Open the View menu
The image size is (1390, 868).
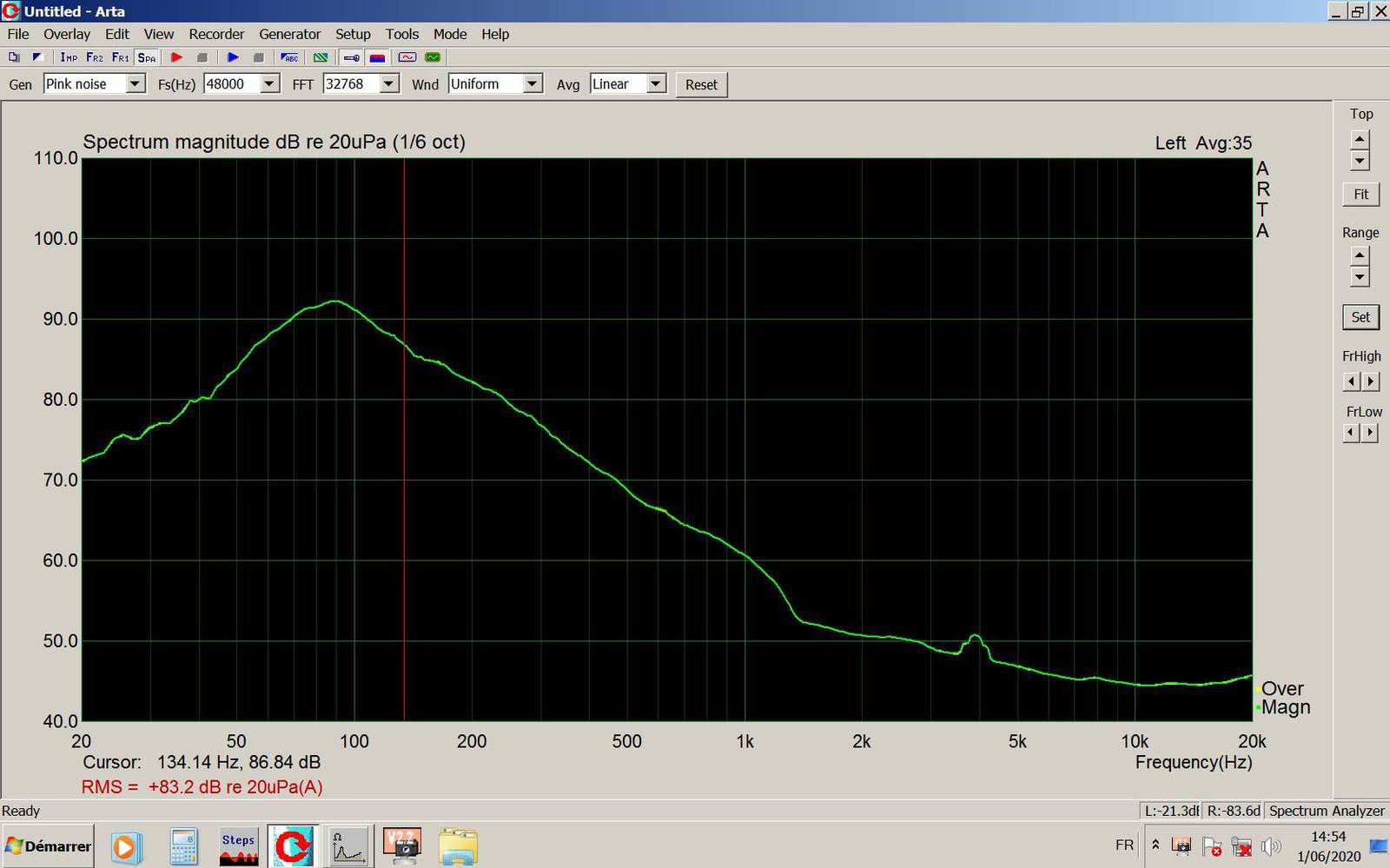[x=159, y=34]
